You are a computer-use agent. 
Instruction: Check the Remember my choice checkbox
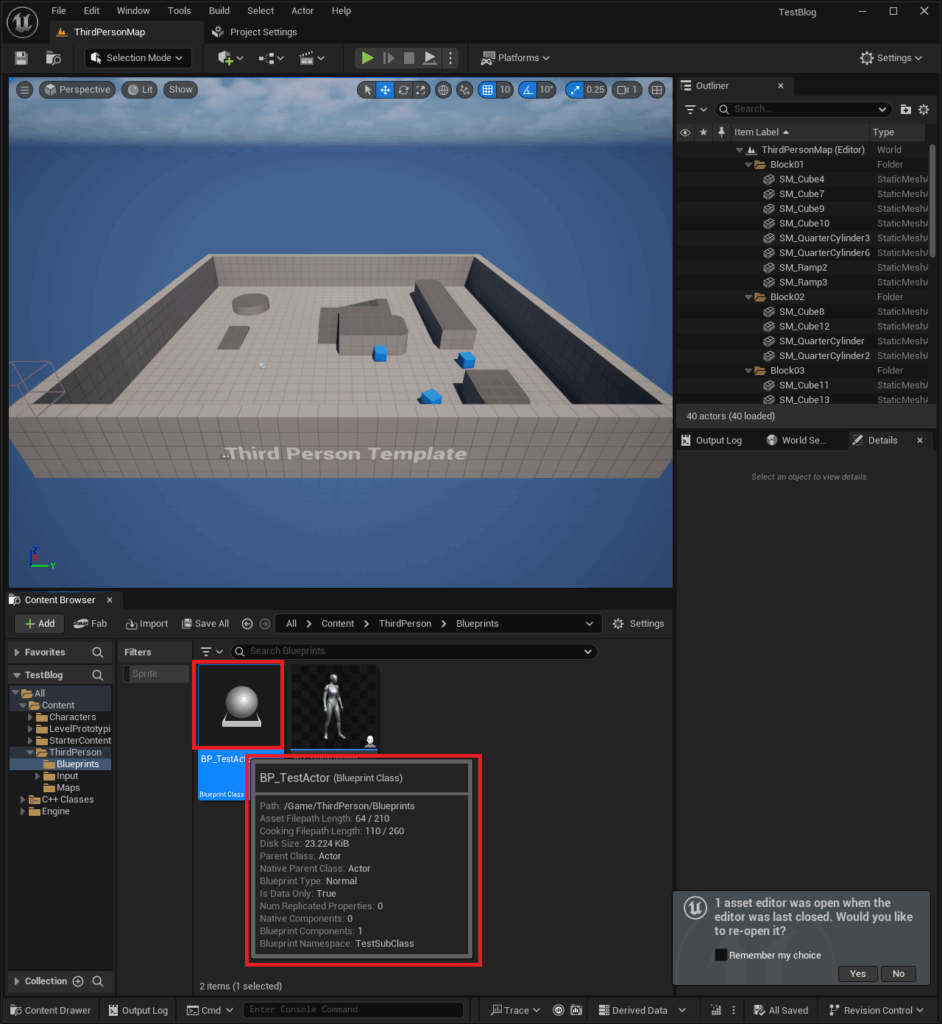click(721, 955)
